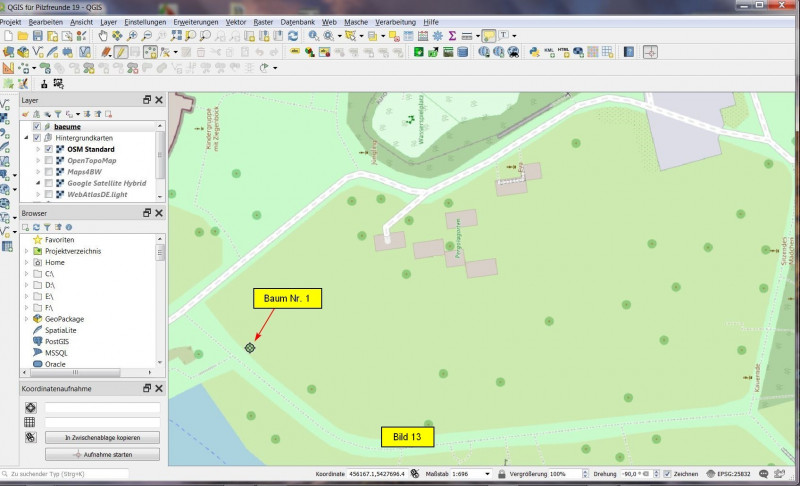Uncheck the baeume layer checkbox
Screen dimensions: 800x486
[x=37, y=127]
